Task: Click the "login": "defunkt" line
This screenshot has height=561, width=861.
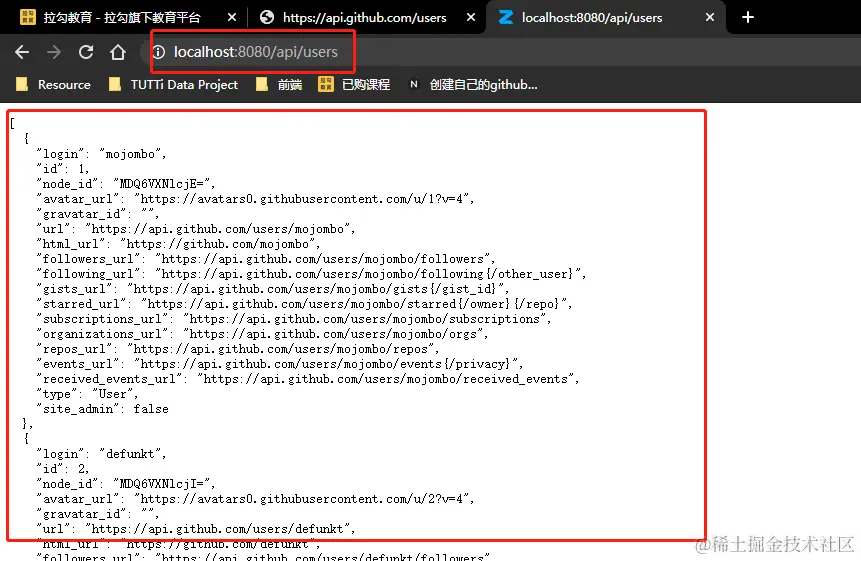Action: (x=101, y=454)
